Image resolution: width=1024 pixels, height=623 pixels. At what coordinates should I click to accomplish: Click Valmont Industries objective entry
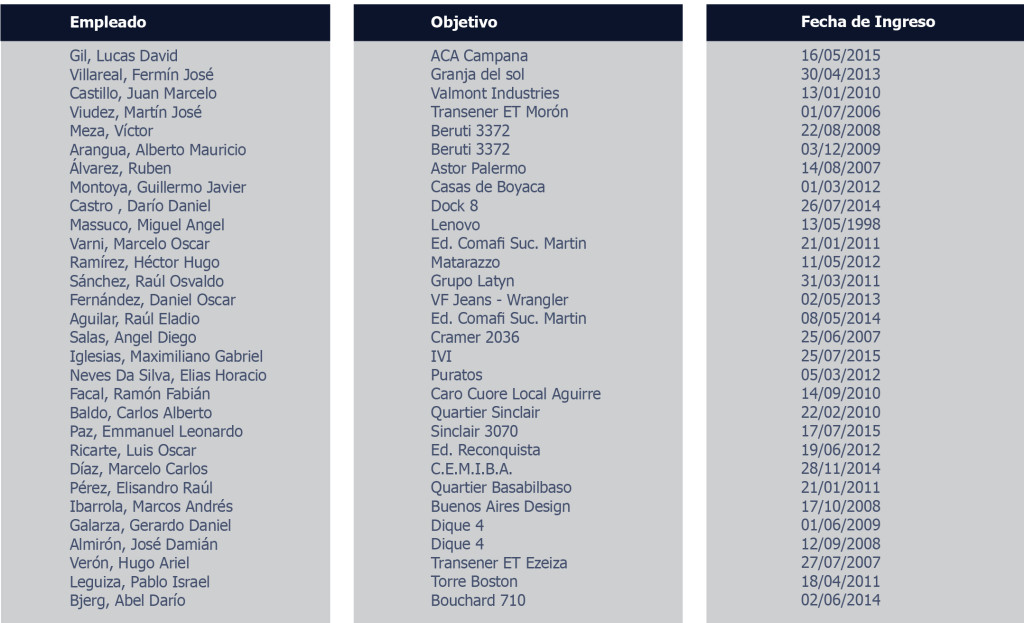click(x=494, y=93)
